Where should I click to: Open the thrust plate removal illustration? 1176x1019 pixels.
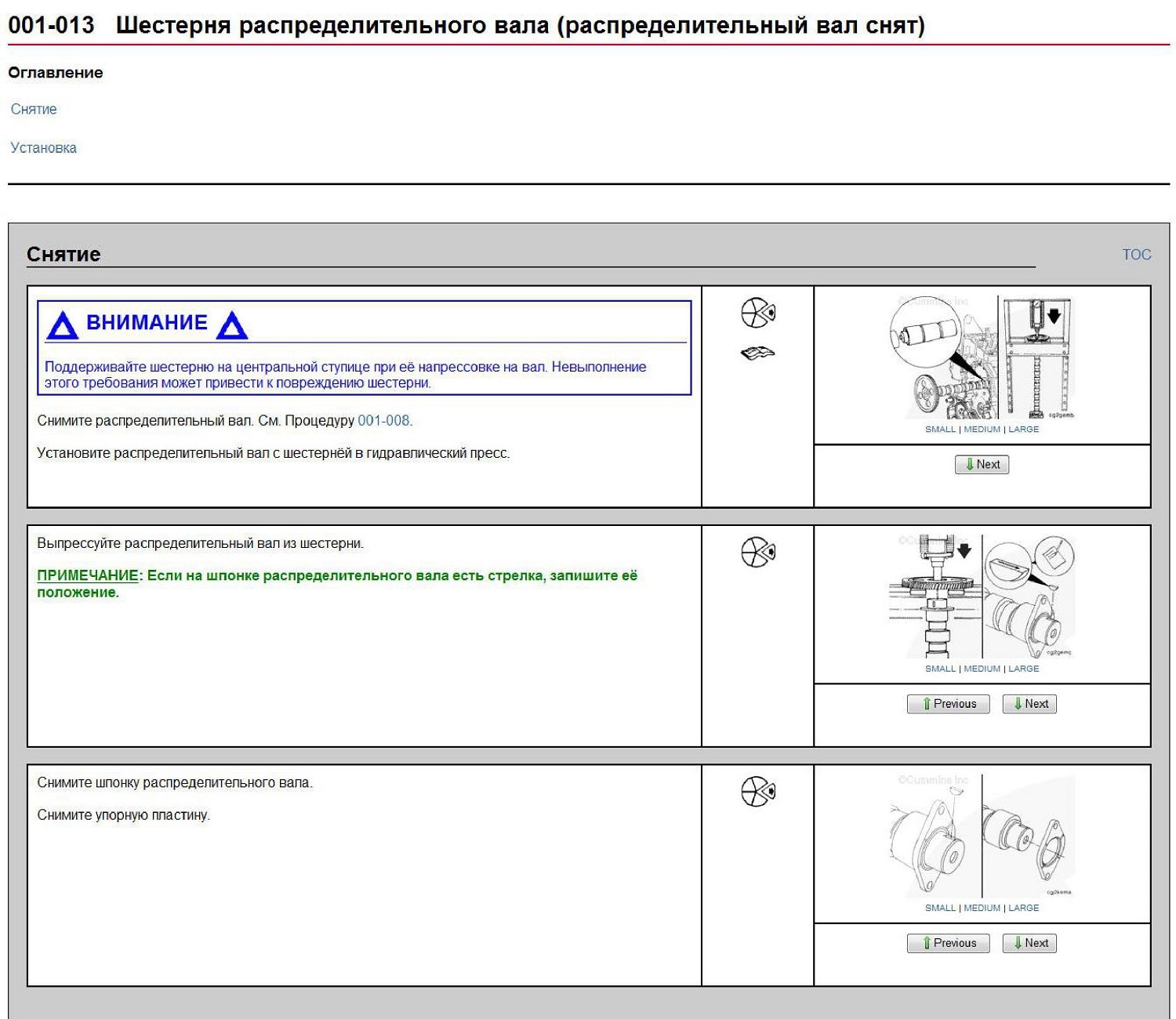point(982,837)
